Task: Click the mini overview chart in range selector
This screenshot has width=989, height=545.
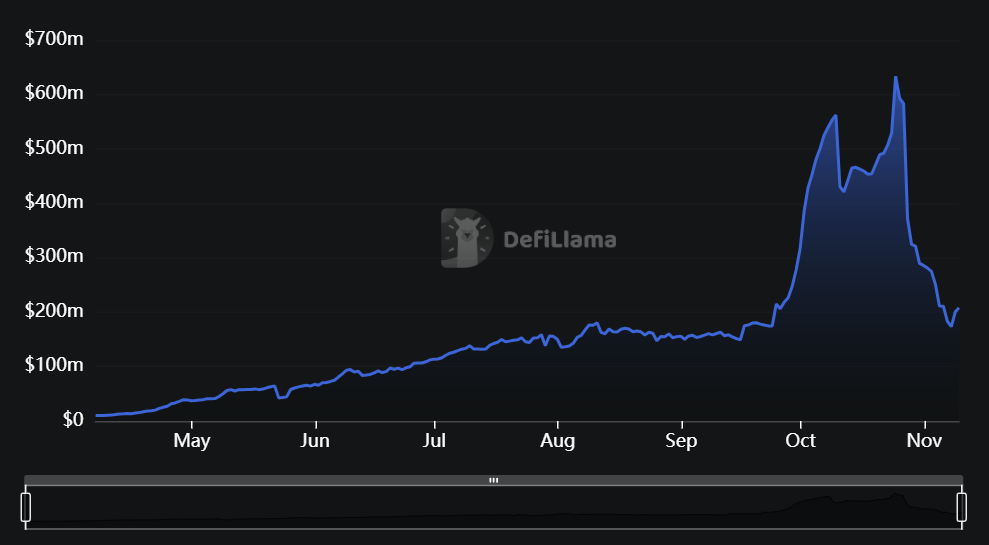Action: [x=493, y=507]
